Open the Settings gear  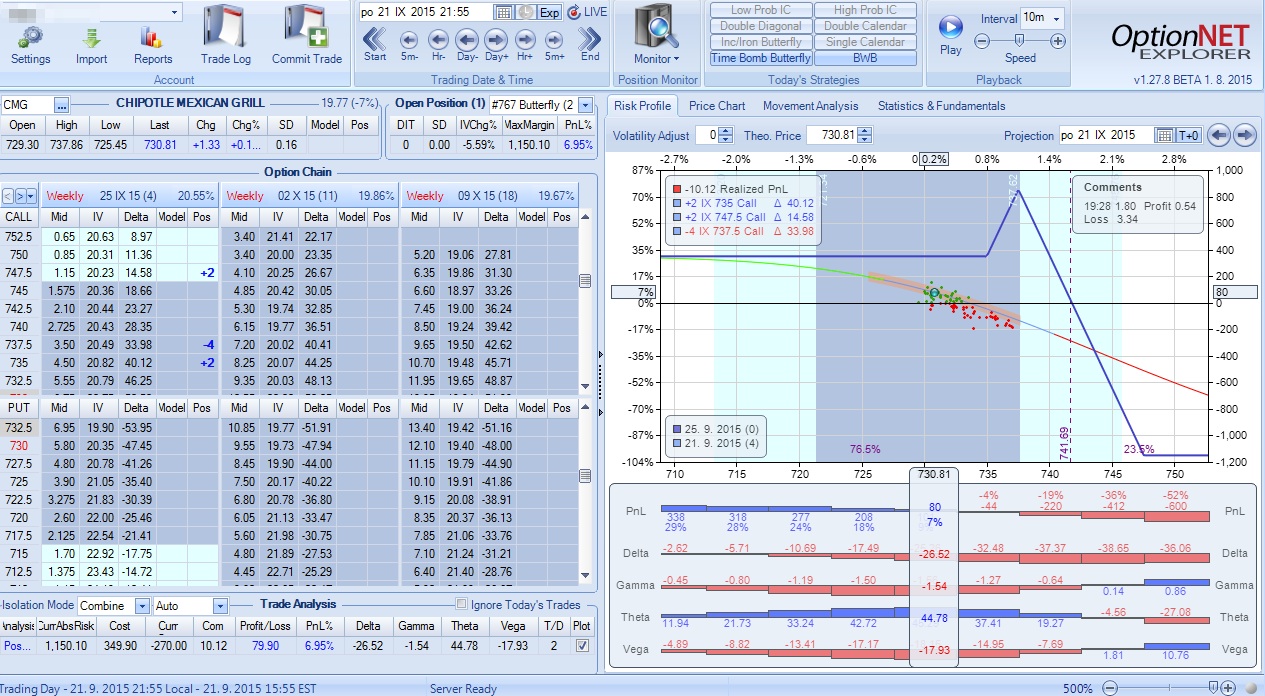tap(31, 45)
